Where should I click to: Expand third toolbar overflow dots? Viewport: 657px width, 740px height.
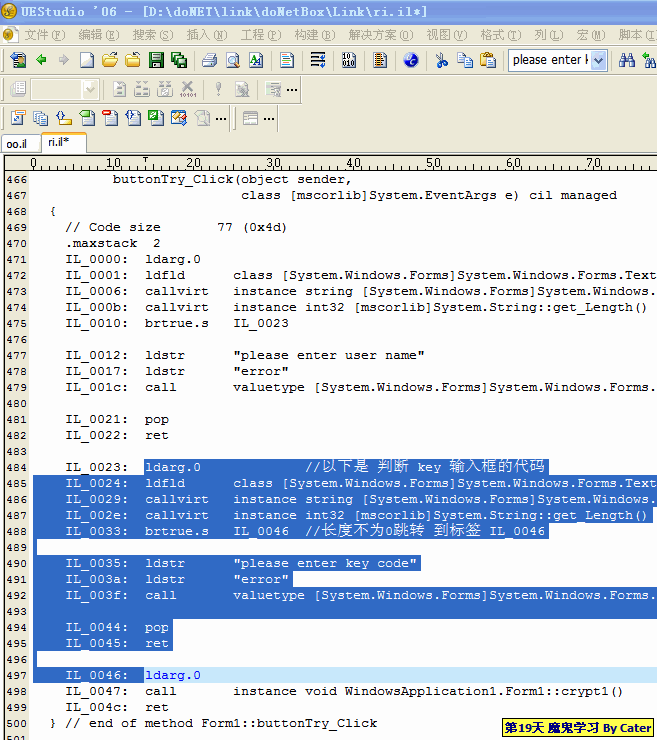pyautogui.click(x=221, y=118)
